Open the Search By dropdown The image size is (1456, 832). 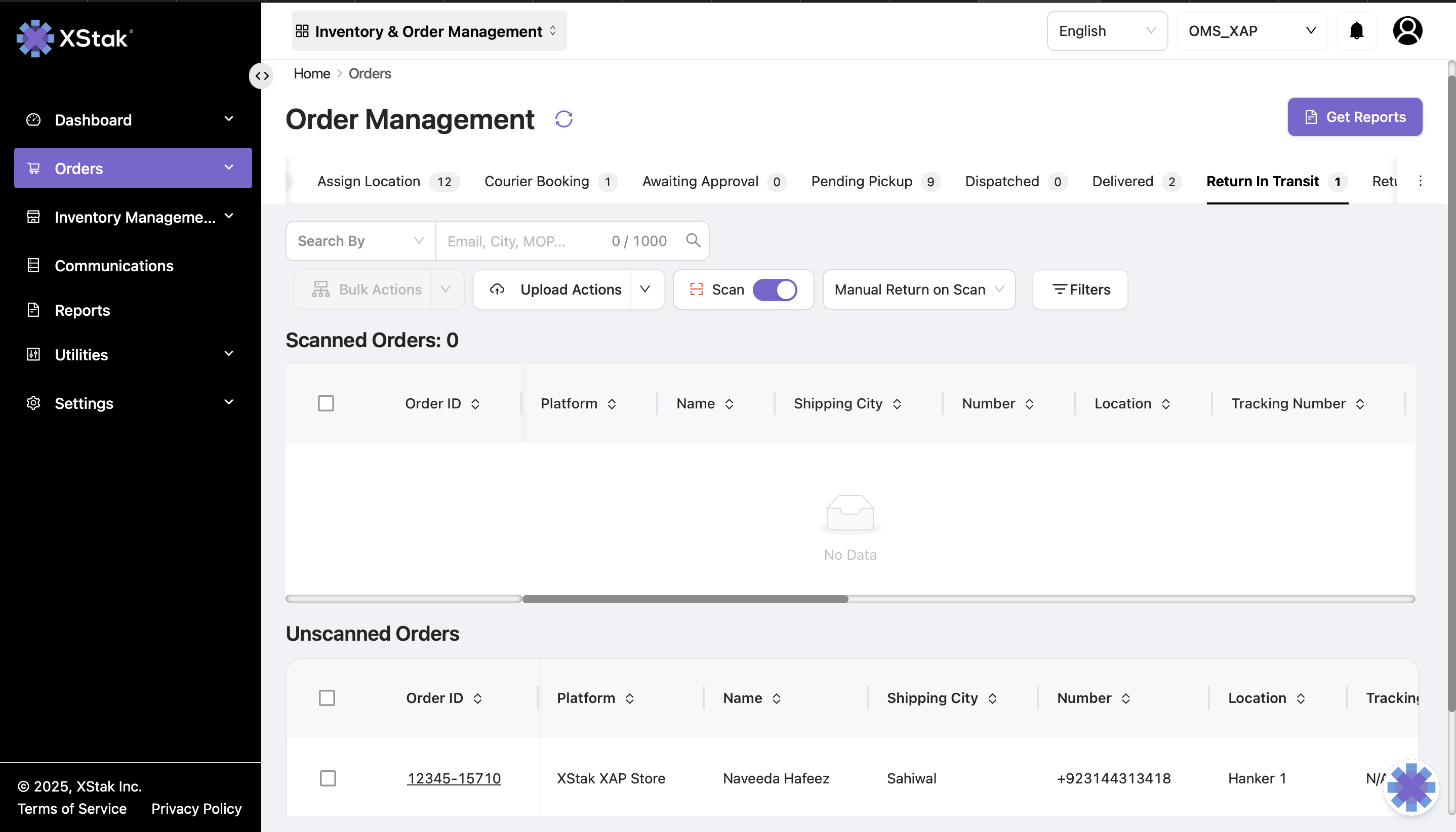click(x=361, y=241)
